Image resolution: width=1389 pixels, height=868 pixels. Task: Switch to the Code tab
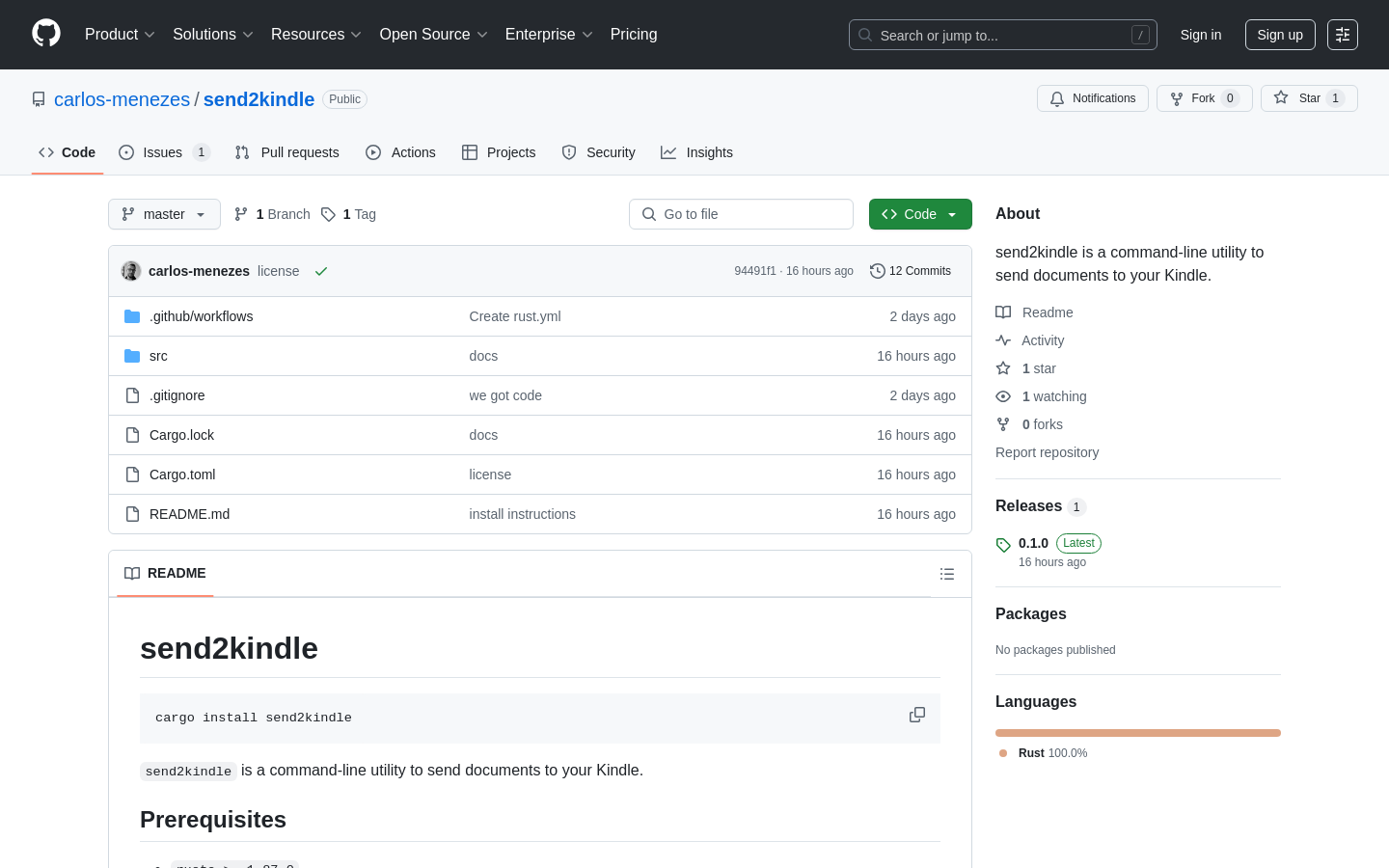68,152
